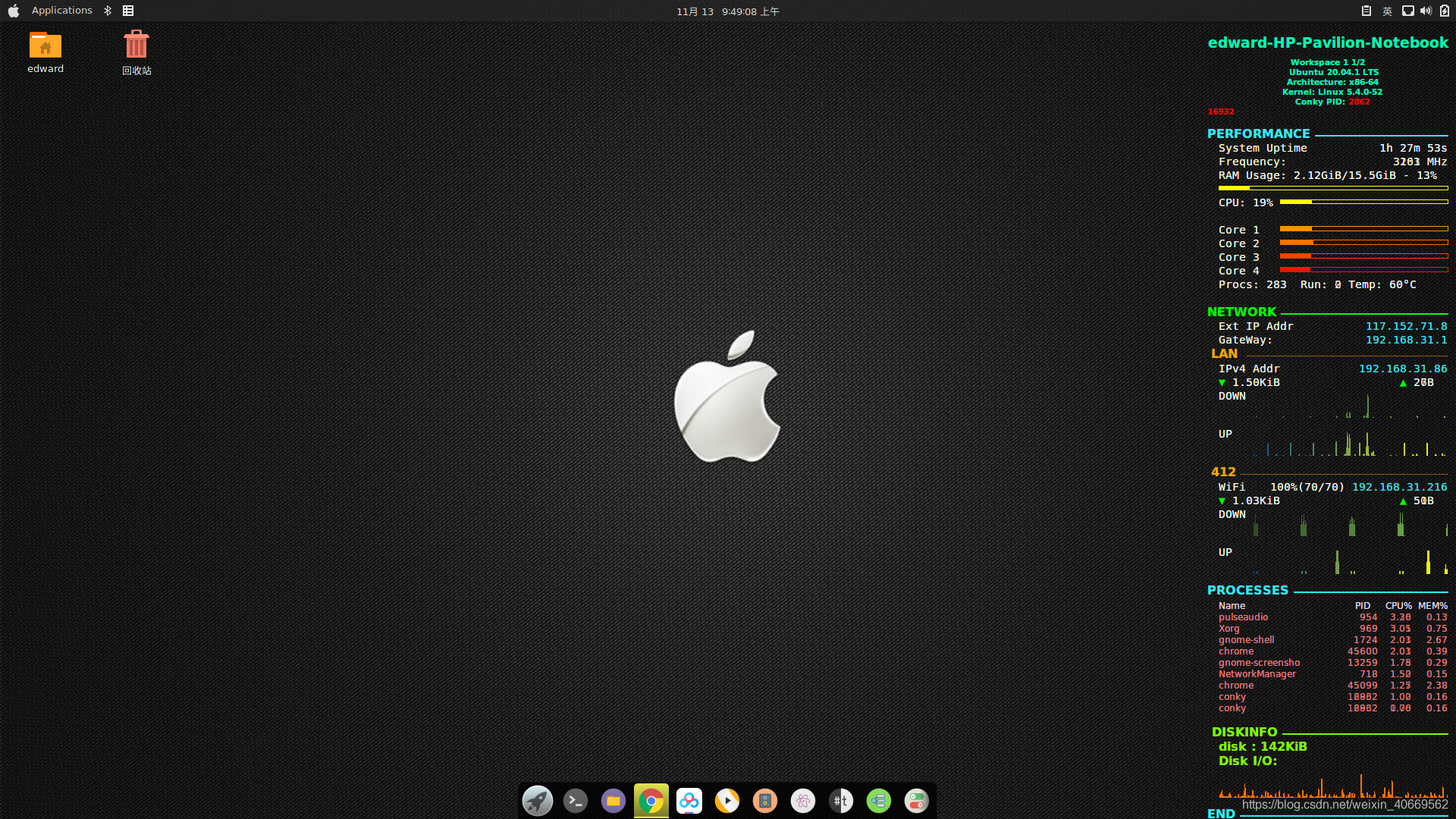Click the Apple logo in top bar
The height and width of the screenshot is (819, 1456).
point(14,11)
